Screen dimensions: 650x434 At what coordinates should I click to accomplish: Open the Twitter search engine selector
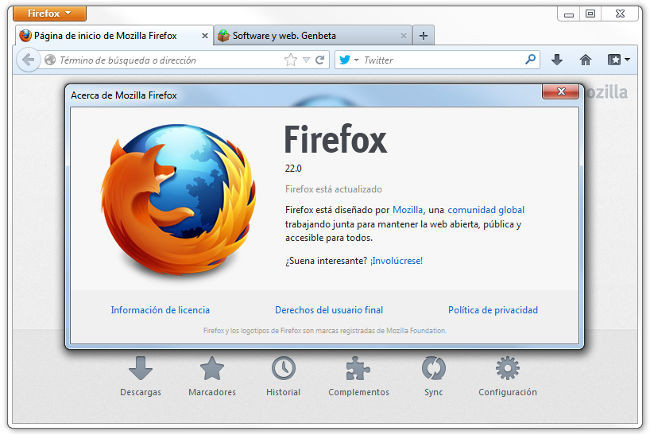click(349, 60)
